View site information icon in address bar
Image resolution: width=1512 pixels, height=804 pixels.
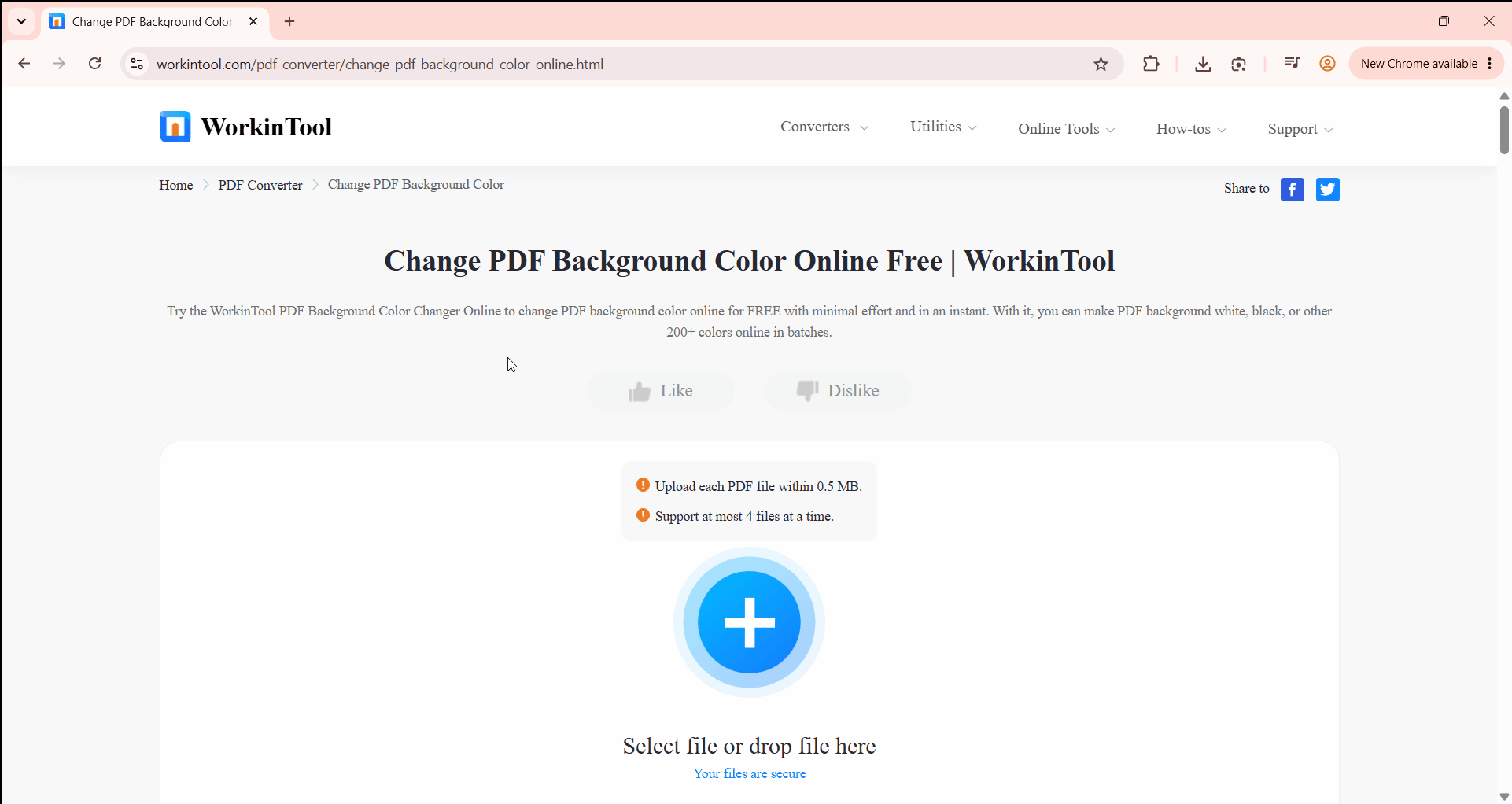click(x=137, y=64)
